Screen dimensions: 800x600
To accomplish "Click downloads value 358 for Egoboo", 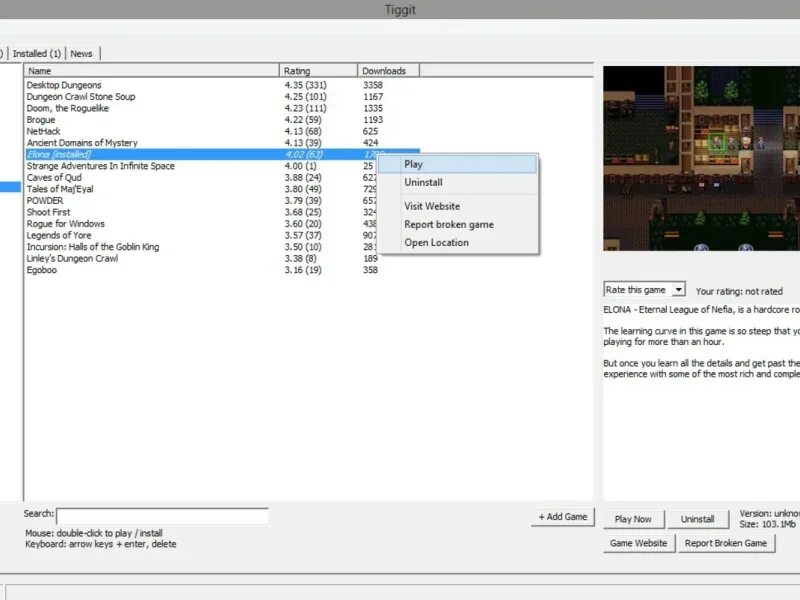I will tap(370, 270).
